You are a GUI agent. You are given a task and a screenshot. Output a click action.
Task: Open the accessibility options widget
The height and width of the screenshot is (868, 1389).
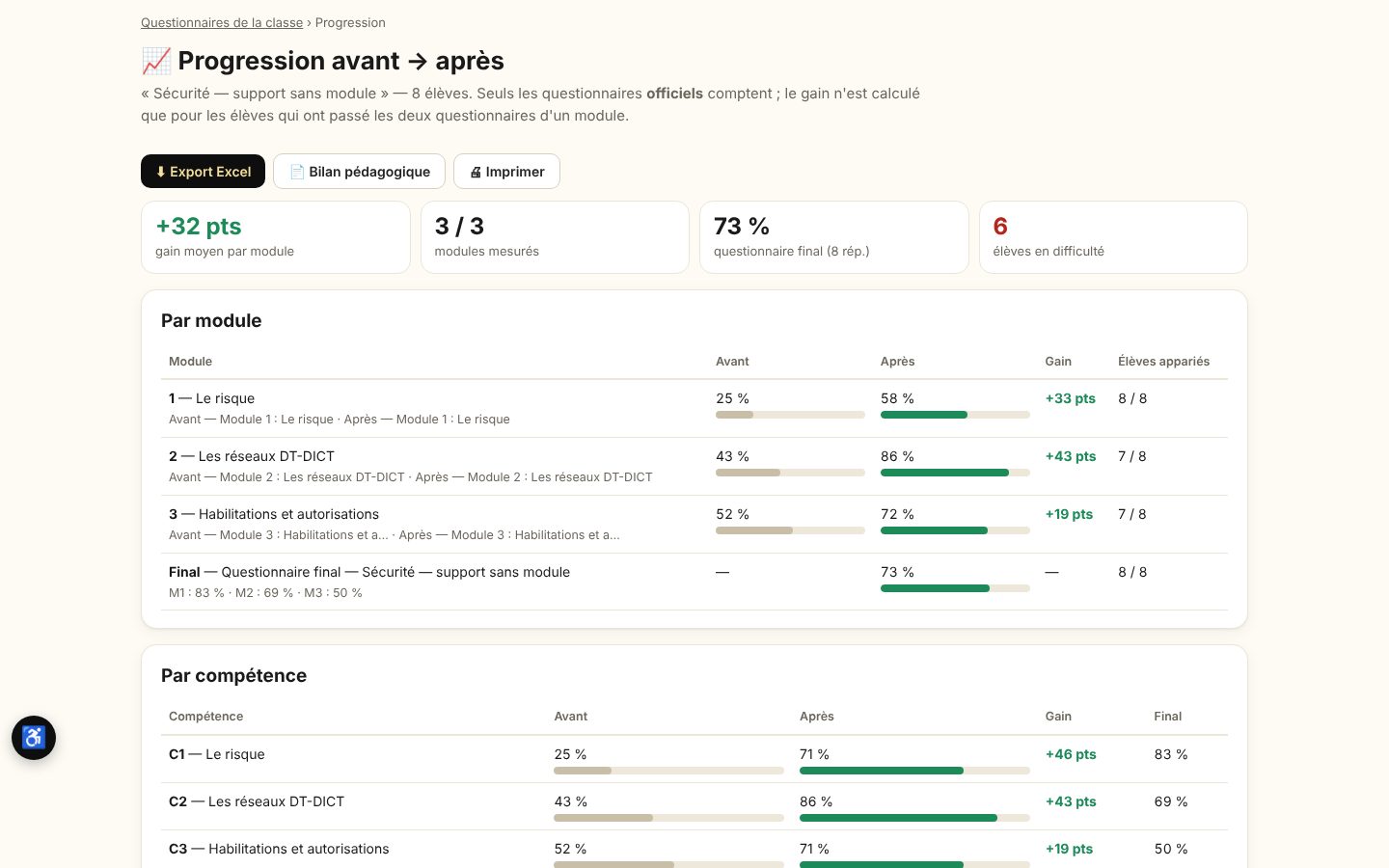[x=34, y=738]
